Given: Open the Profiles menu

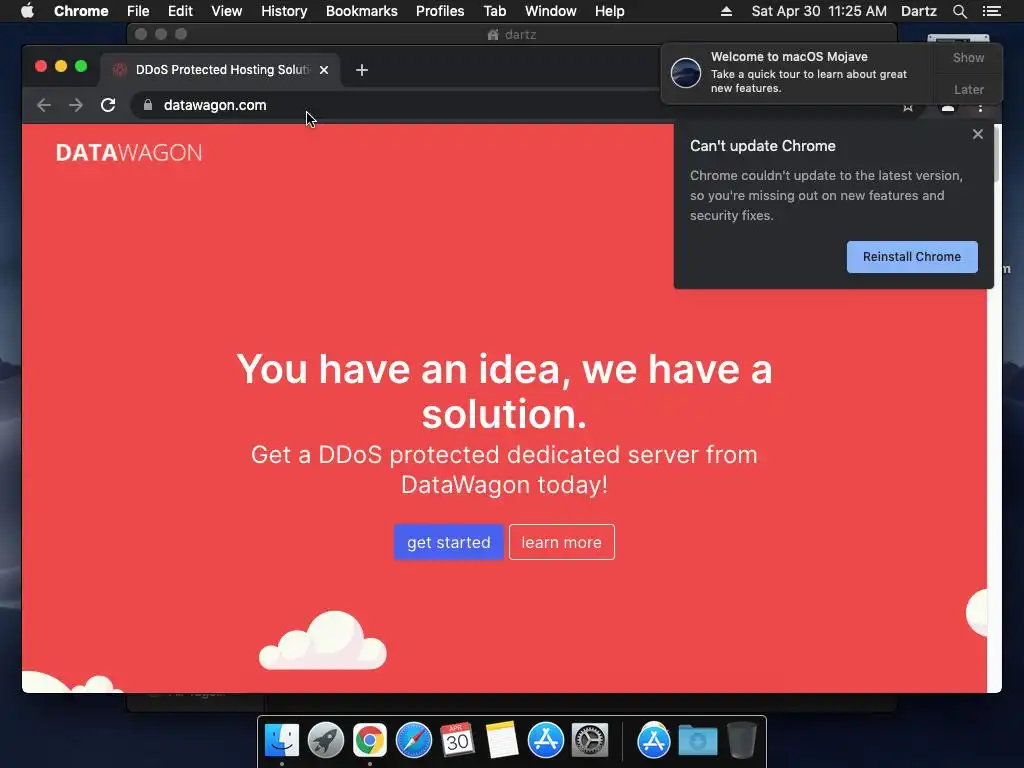Looking at the screenshot, I should point(440,11).
